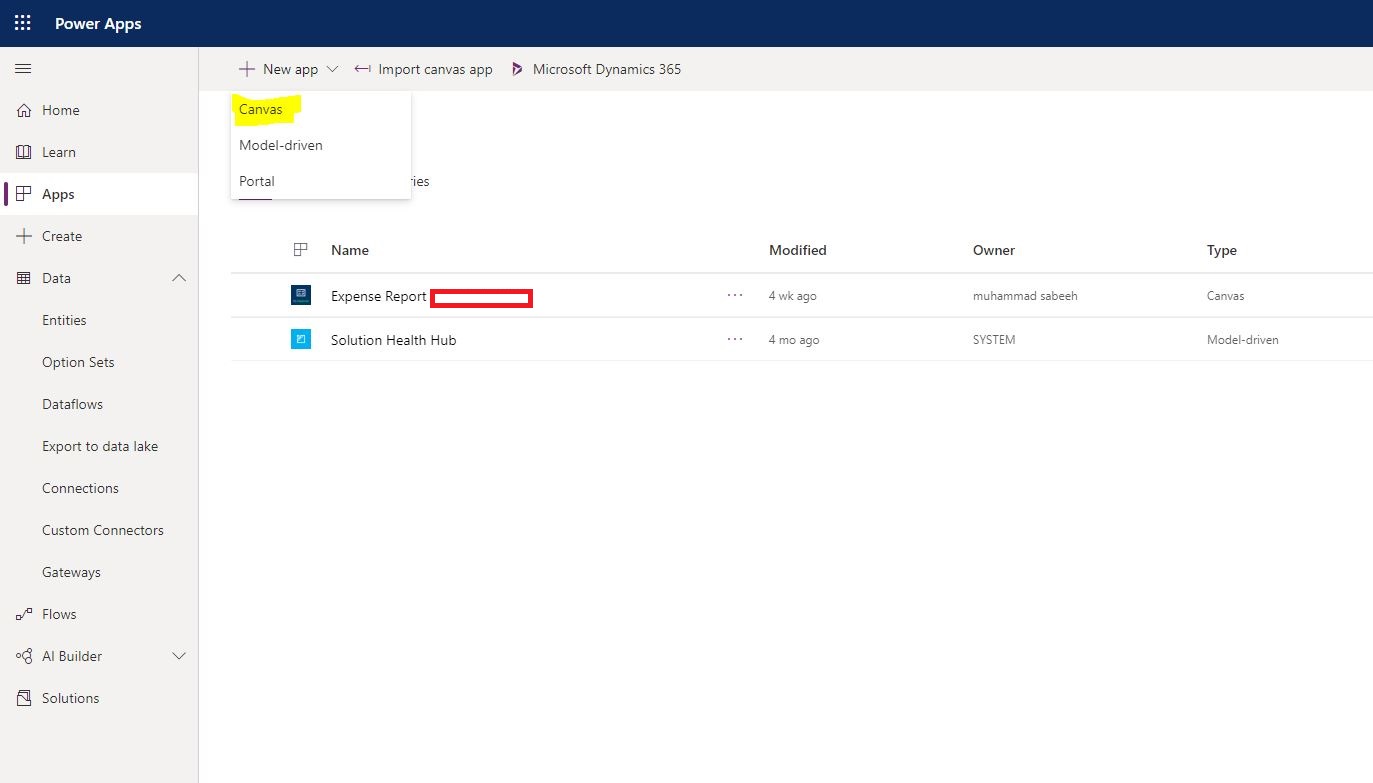This screenshot has height=783, width=1373.
Task: Choose Canvas from the New app menu
Action: (260, 110)
